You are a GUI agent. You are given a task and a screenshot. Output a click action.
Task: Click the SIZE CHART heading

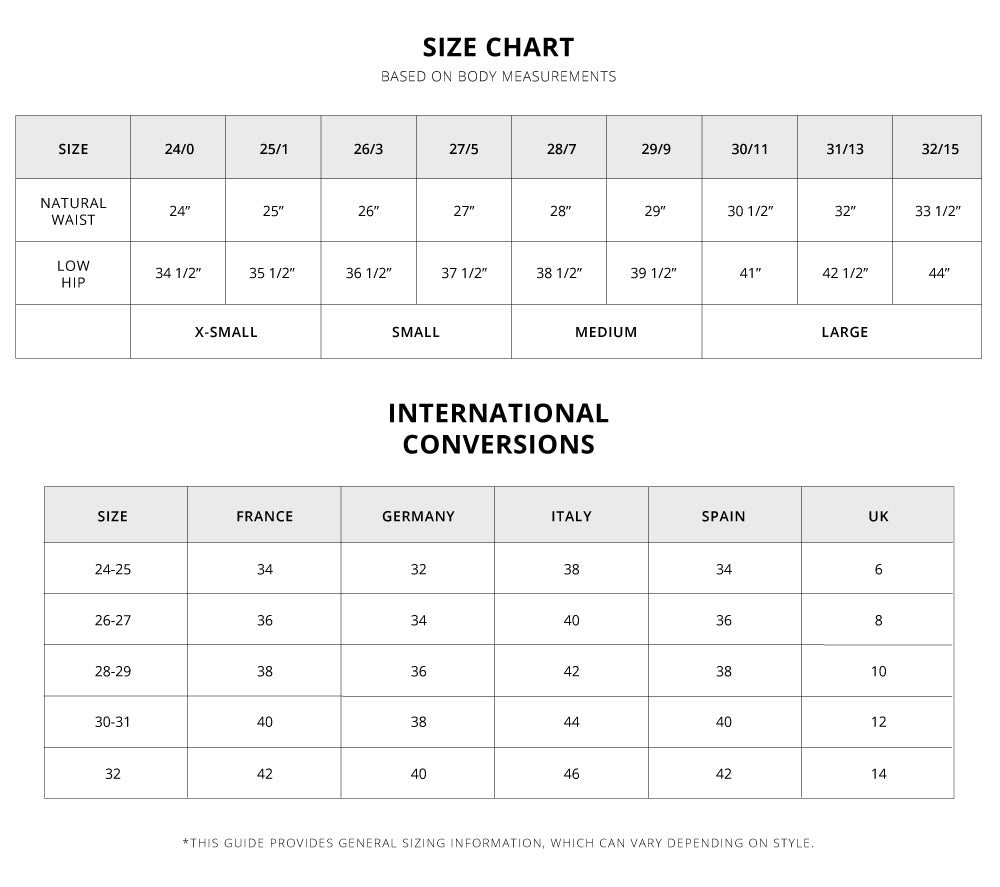coord(498,47)
